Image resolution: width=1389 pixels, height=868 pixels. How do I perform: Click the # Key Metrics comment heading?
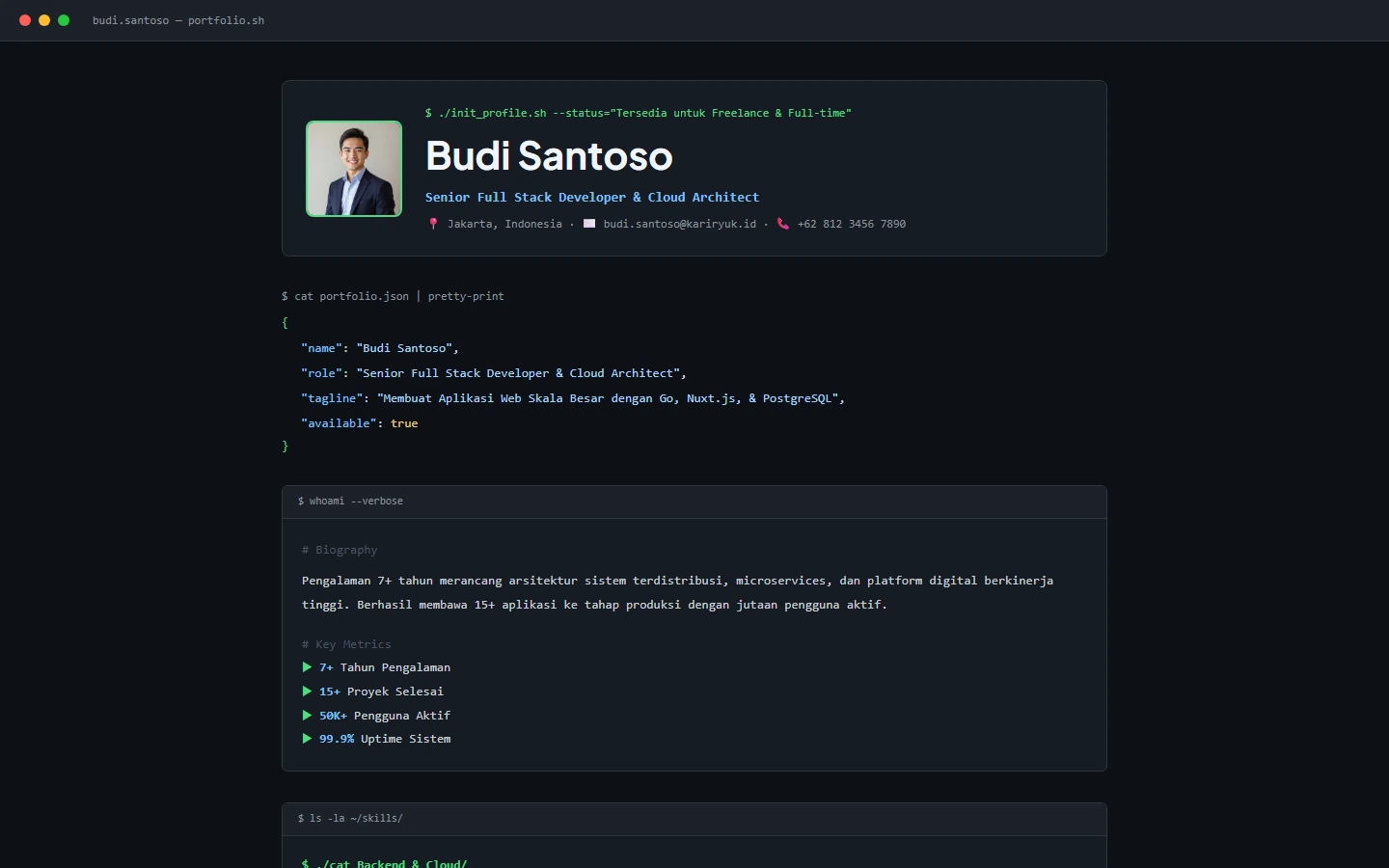(346, 644)
